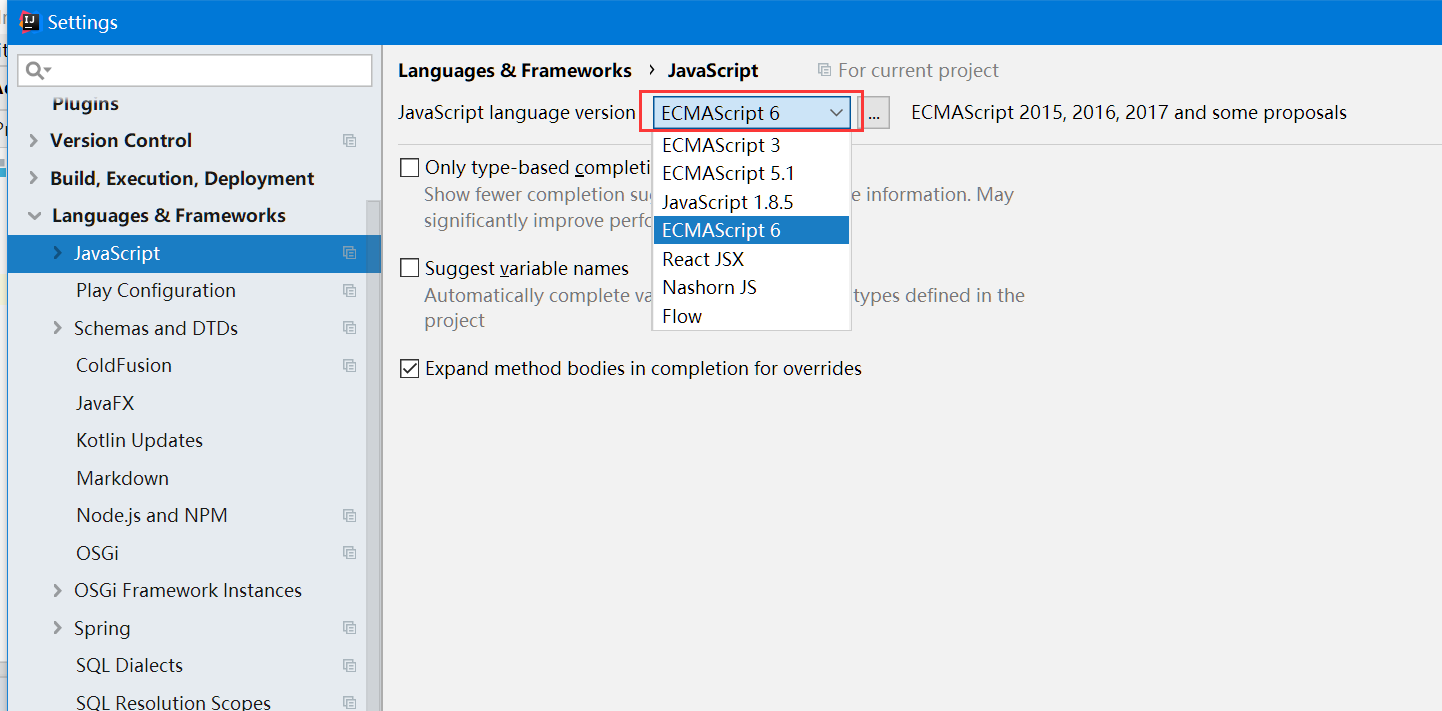
Task: Open OSGi settings page
Action: pos(97,553)
